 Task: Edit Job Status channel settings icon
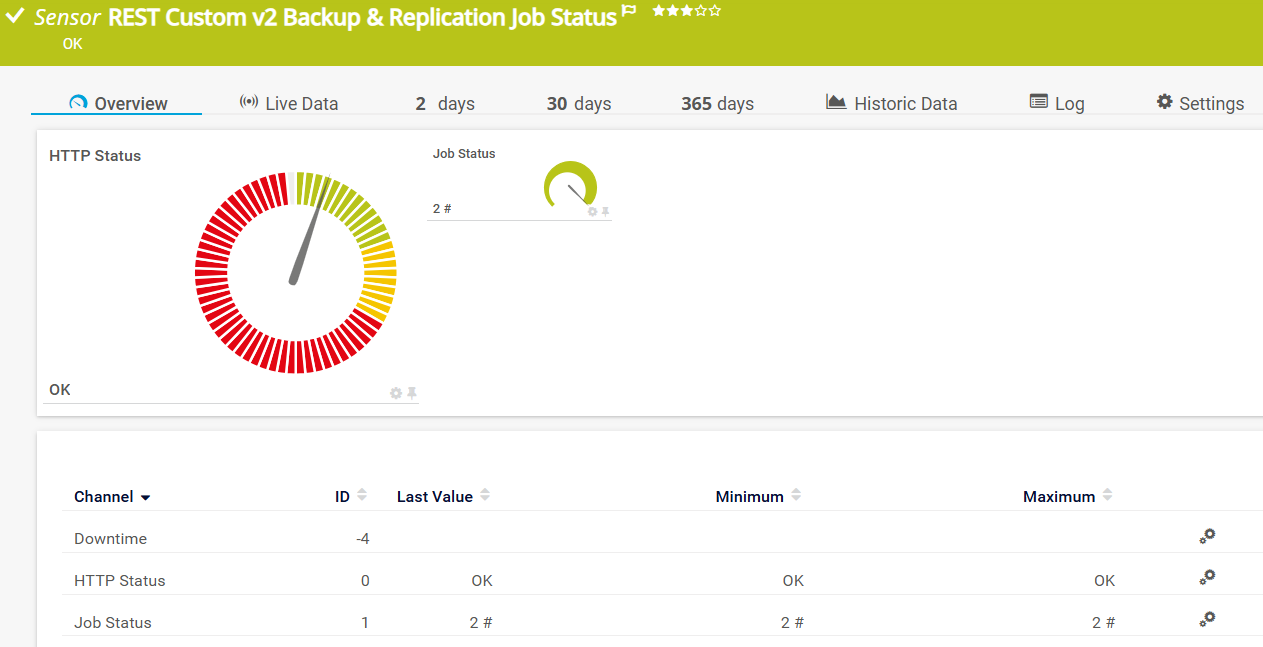[1207, 620]
